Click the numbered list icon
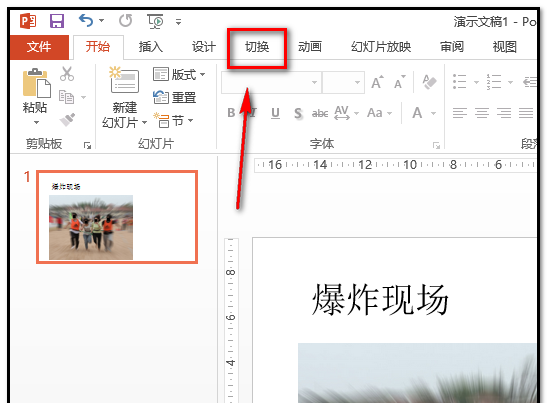This screenshot has width=547, height=403. point(494,82)
